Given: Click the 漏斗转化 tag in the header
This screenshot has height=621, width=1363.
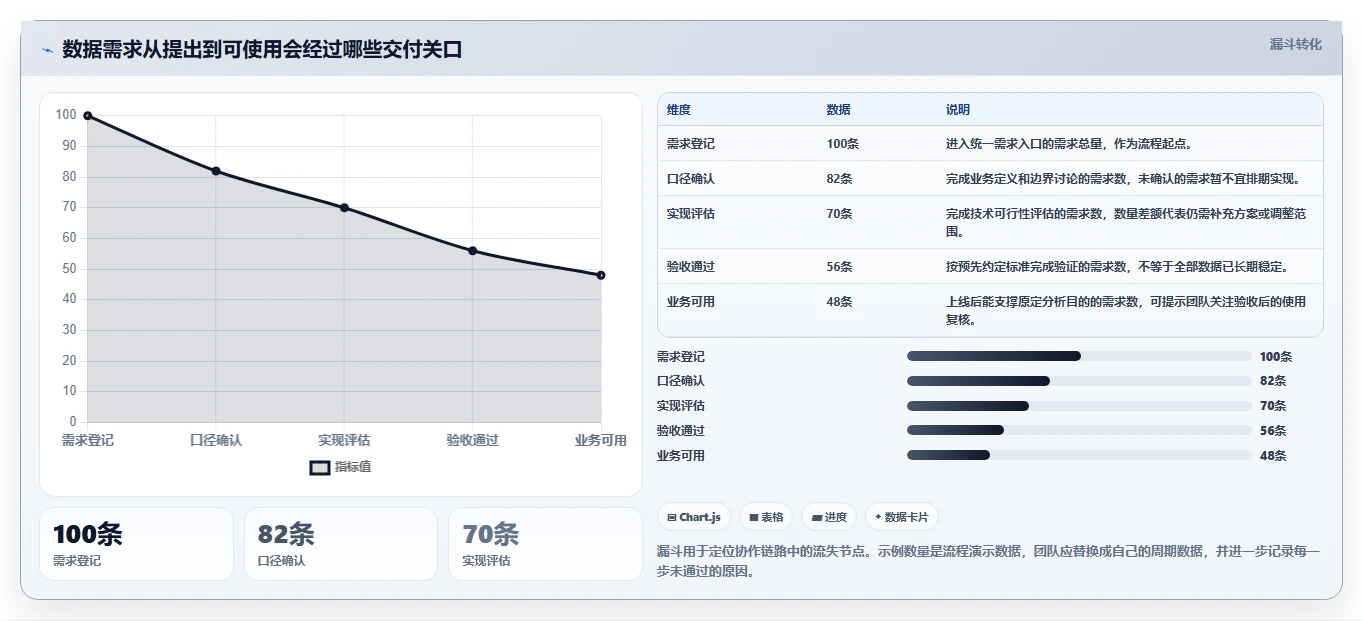Looking at the screenshot, I should pyautogui.click(x=1295, y=44).
